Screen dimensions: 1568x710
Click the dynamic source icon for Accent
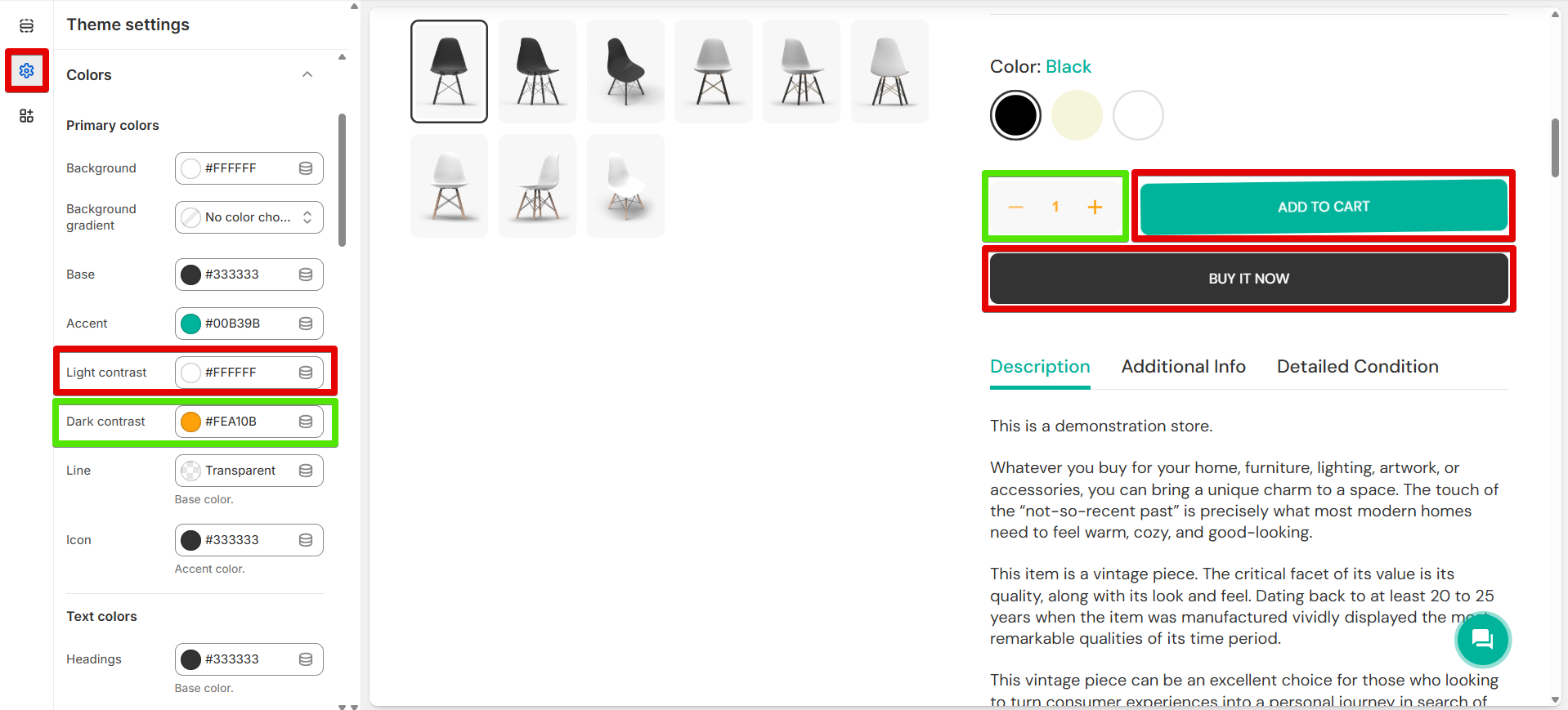(306, 324)
